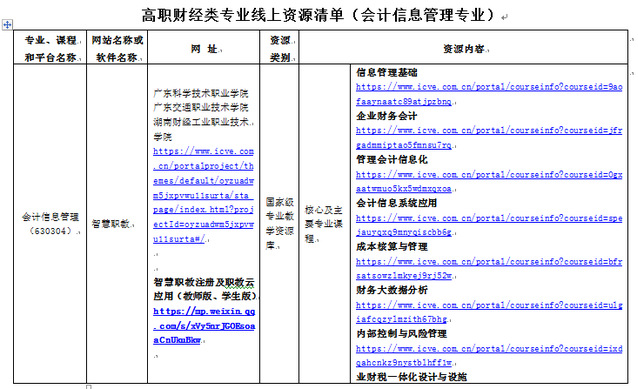Click the table move handle icon
Image resolution: width=638 pixels, height=389 pixels.
pyautogui.click(x=7, y=25)
